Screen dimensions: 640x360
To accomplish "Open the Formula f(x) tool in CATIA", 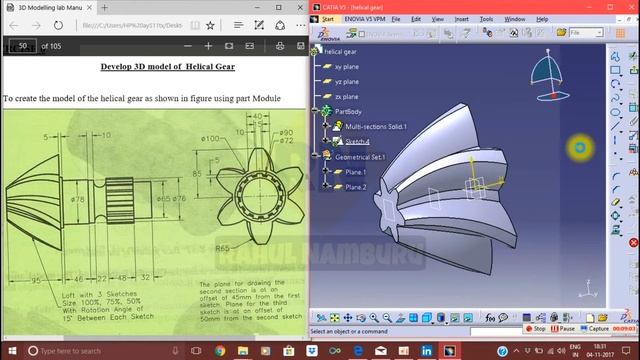I will (x=490, y=318).
